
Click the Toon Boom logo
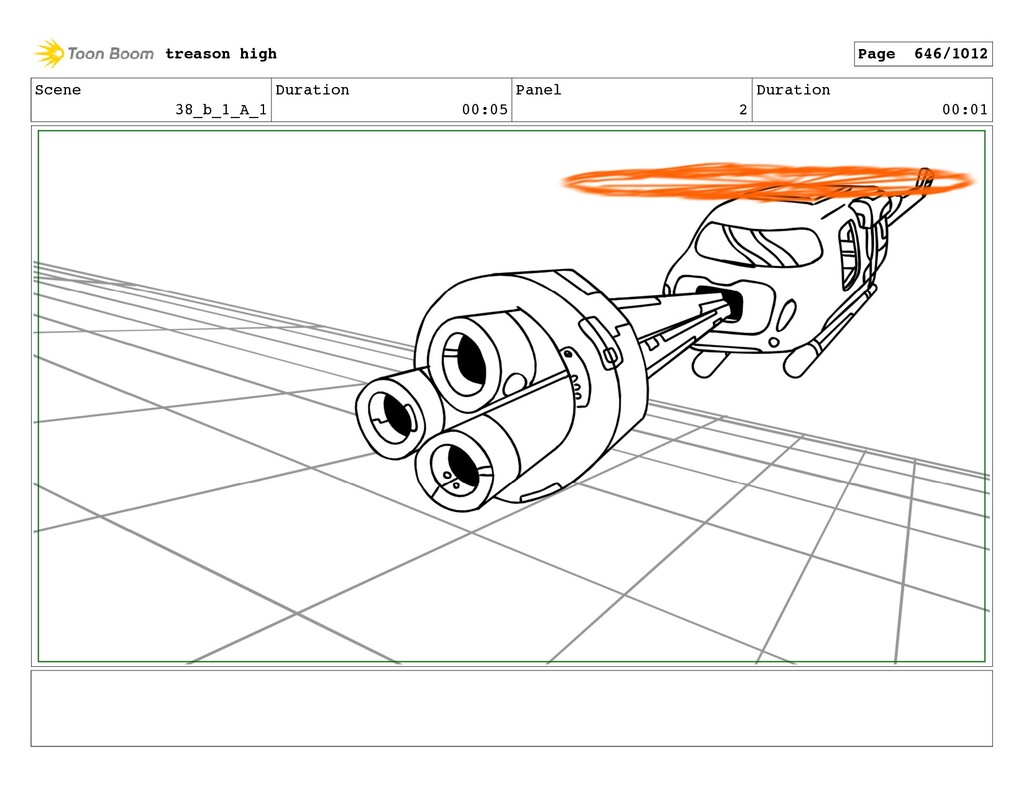pyautogui.click(x=94, y=54)
